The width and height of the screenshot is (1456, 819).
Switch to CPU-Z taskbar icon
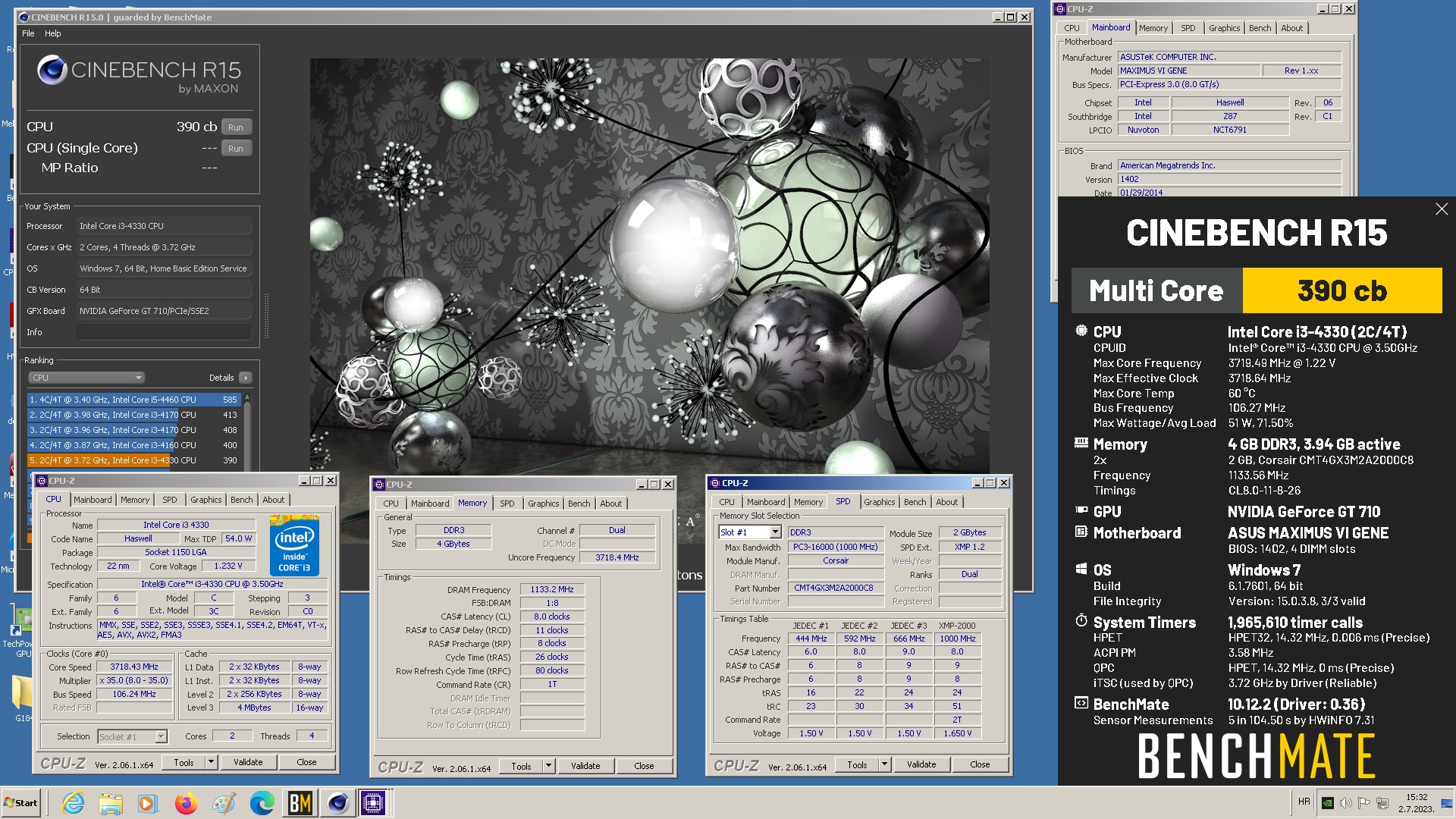pyautogui.click(x=373, y=803)
